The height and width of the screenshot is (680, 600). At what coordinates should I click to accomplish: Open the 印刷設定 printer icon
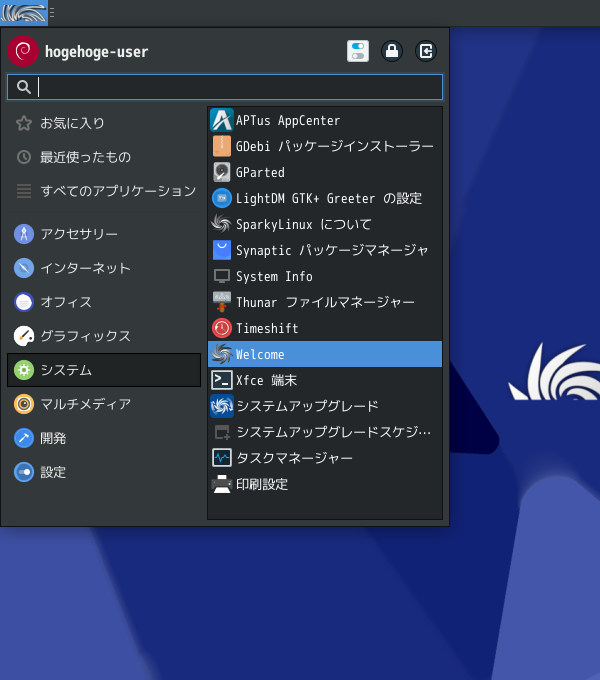[222, 484]
